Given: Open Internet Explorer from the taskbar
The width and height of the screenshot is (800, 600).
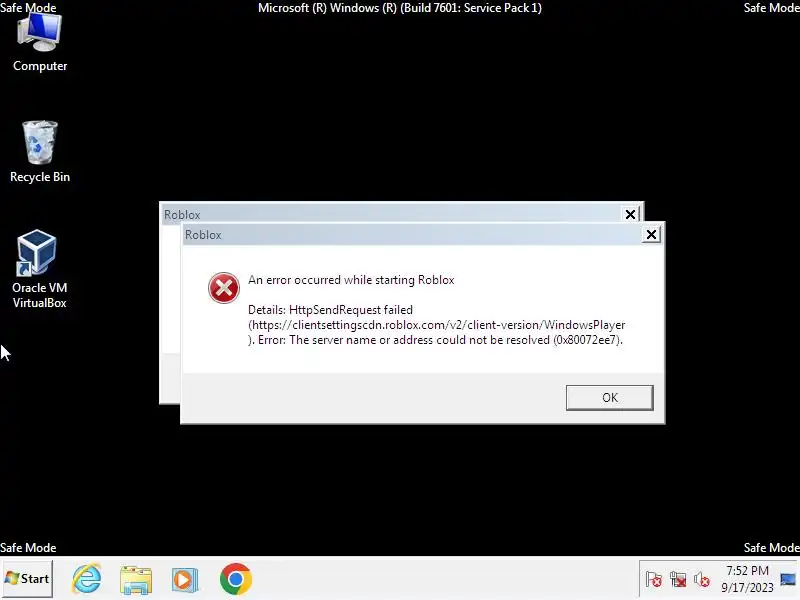Looking at the screenshot, I should (x=87, y=579).
